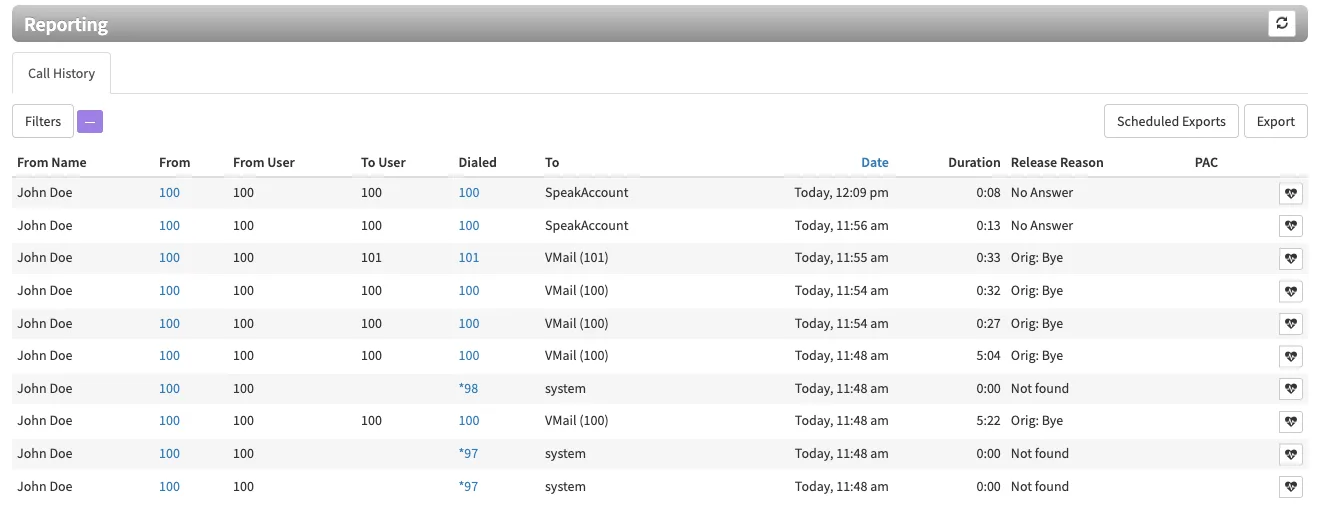Sort by the Date column header
The height and width of the screenshot is (520, 1320).
pyautogui.click(x=874, y=162)
